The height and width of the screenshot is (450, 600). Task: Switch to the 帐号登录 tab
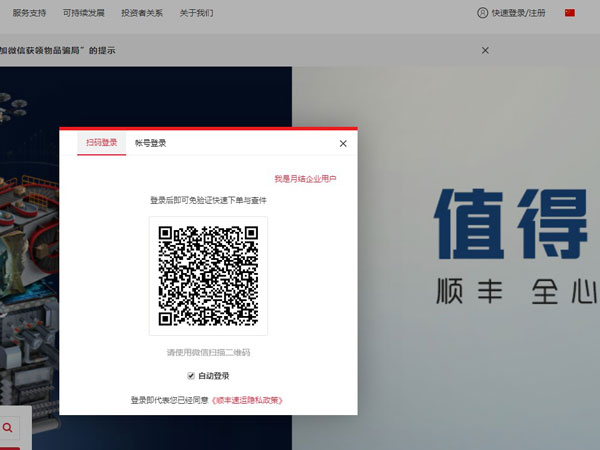click(x=151, y=143)
